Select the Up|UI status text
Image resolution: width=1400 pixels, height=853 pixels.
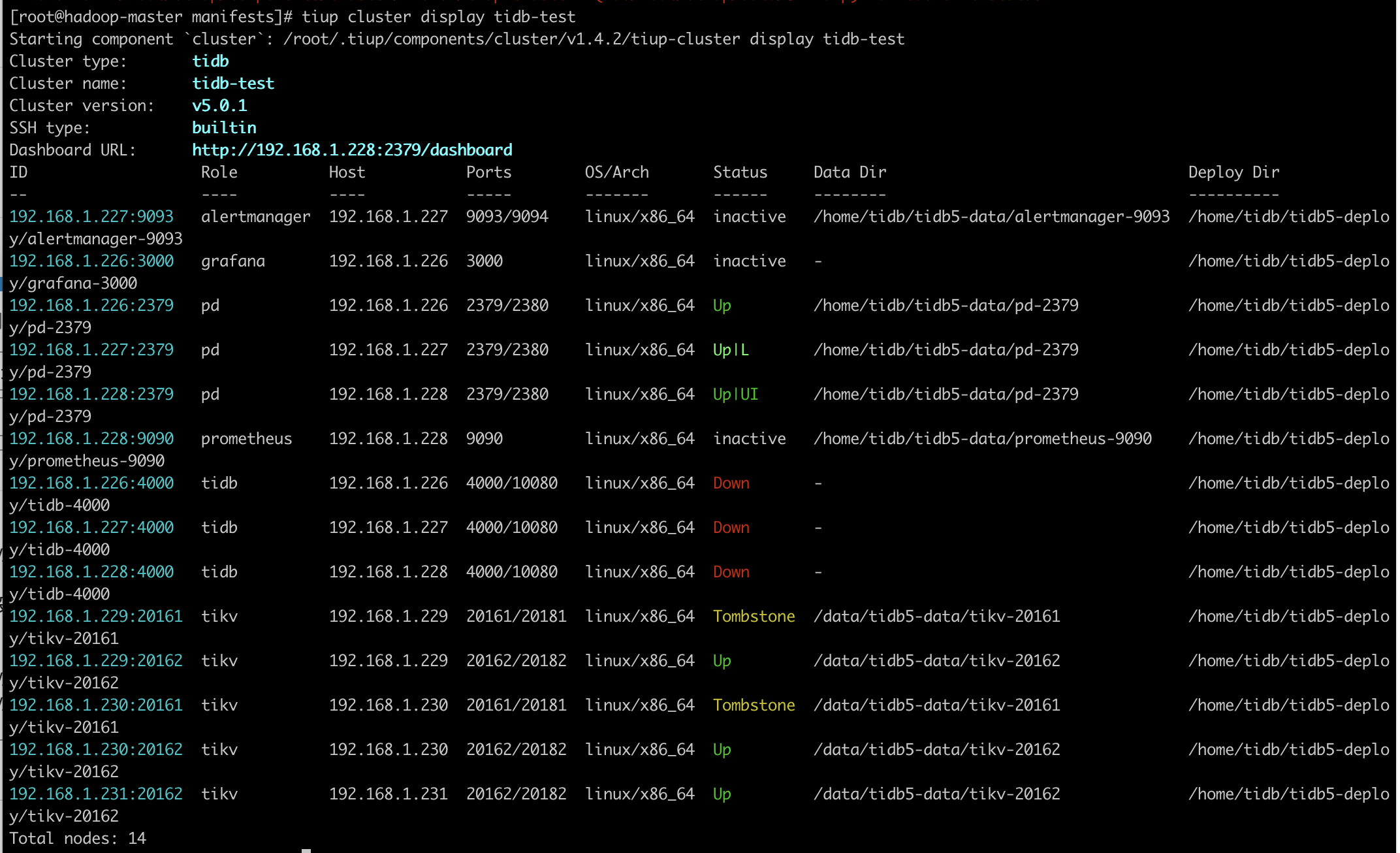point(735,394)
